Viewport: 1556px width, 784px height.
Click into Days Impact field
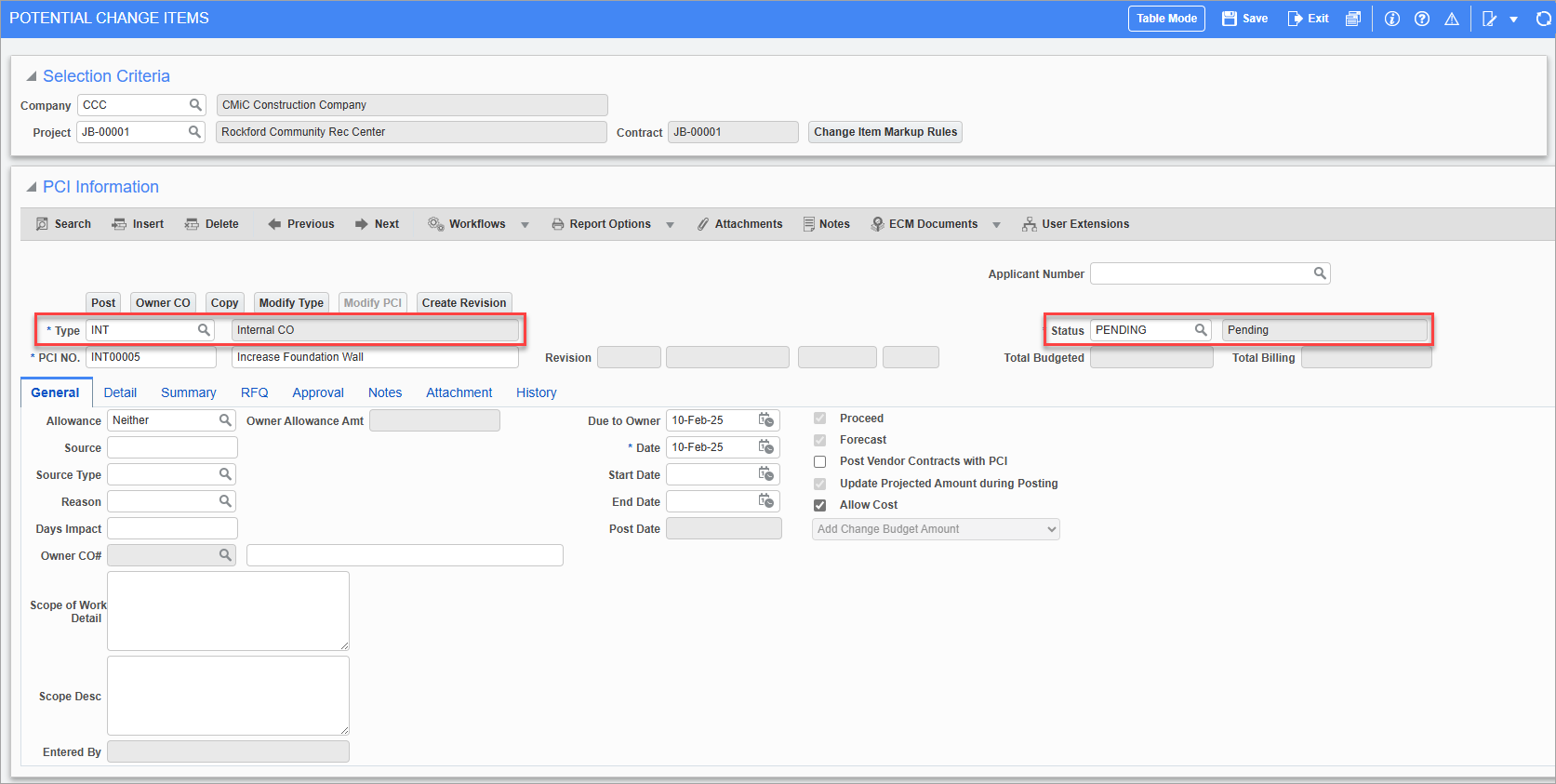172,528
